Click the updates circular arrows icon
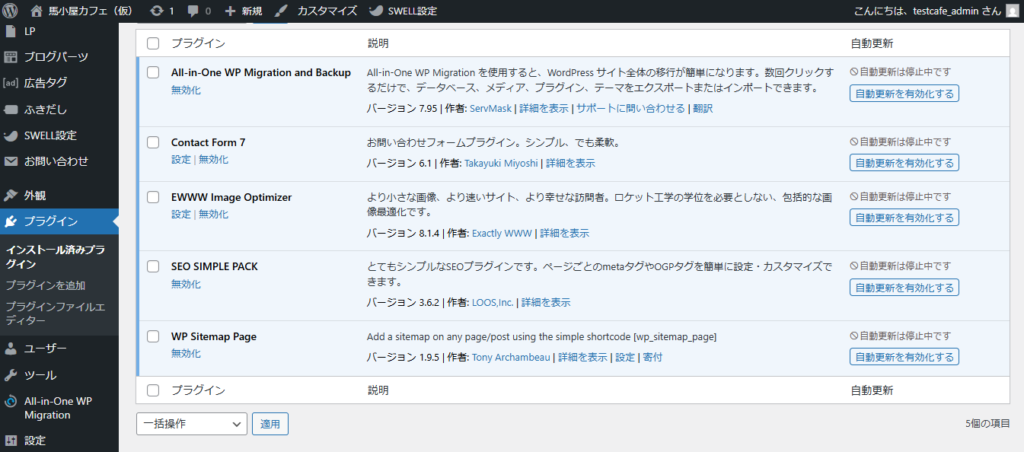 pyautogui.click(x=157, y=11)
